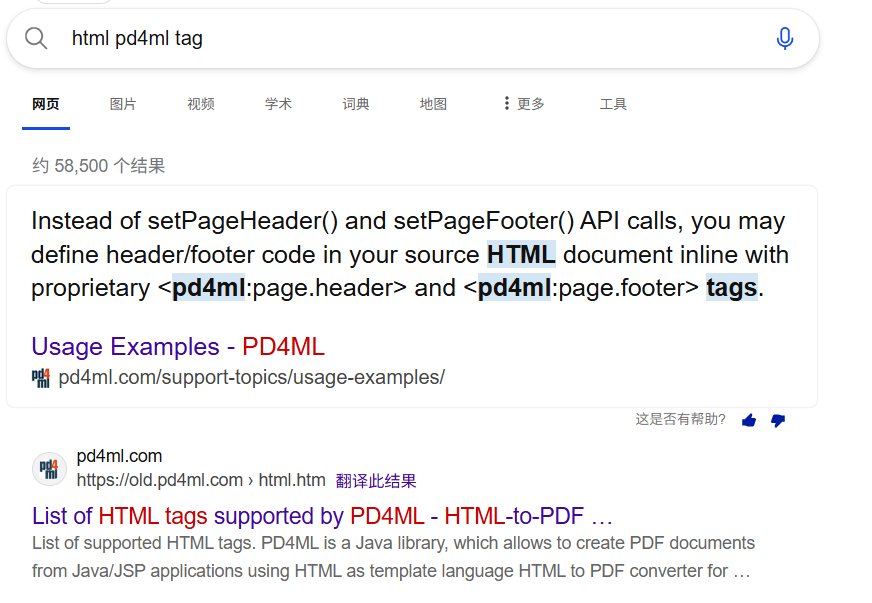Focus the search box with 'html pd4ml tag'

(413, 38)
